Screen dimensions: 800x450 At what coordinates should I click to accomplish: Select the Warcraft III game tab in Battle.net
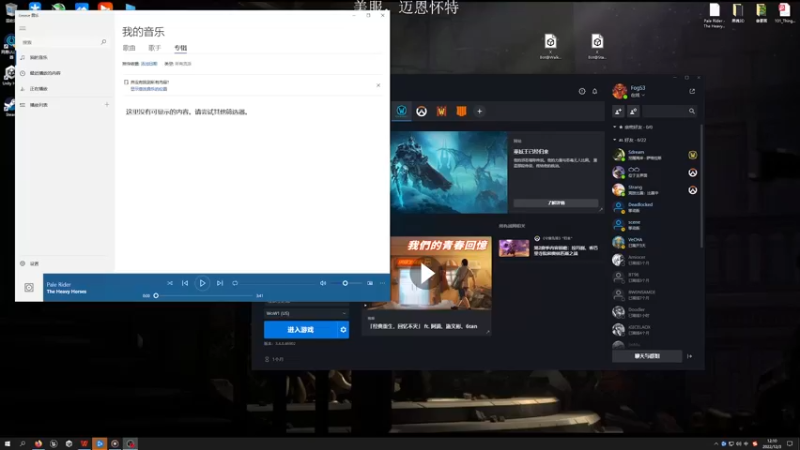click(x=441, y=111)
